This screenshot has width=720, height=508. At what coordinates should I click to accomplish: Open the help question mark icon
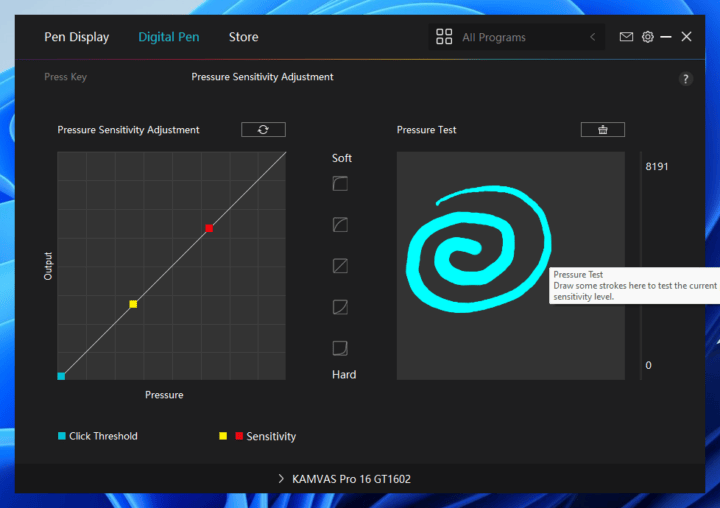685,79
